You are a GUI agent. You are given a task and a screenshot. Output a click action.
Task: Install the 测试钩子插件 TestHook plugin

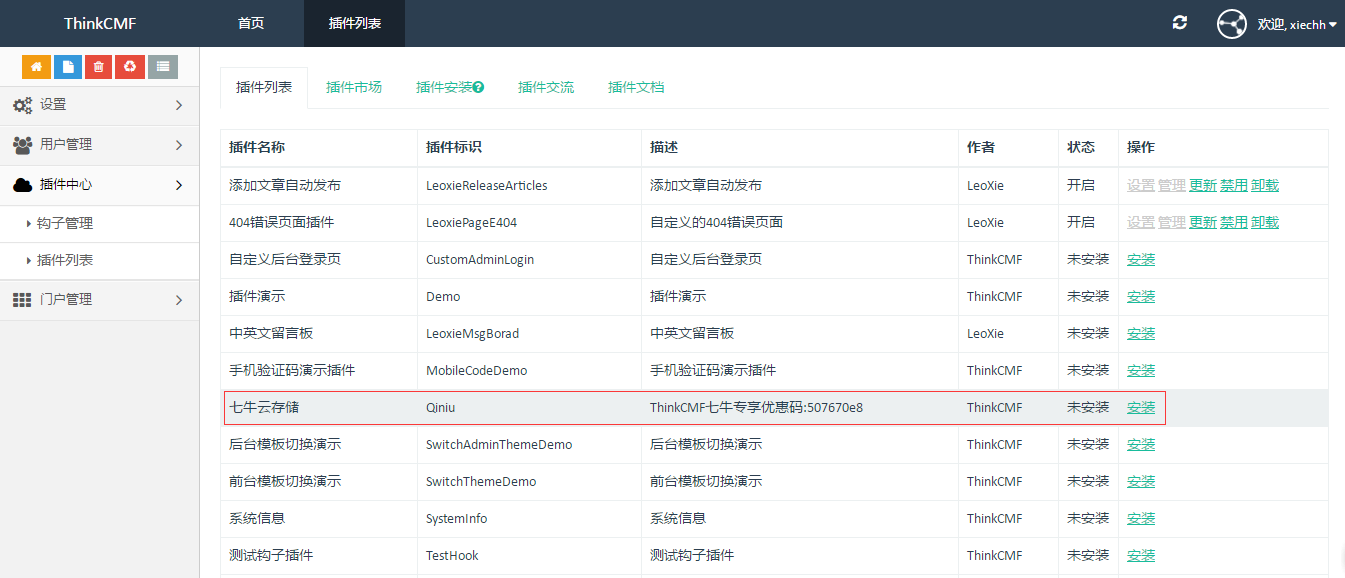pyautogui.click(x=1141, y=555)
